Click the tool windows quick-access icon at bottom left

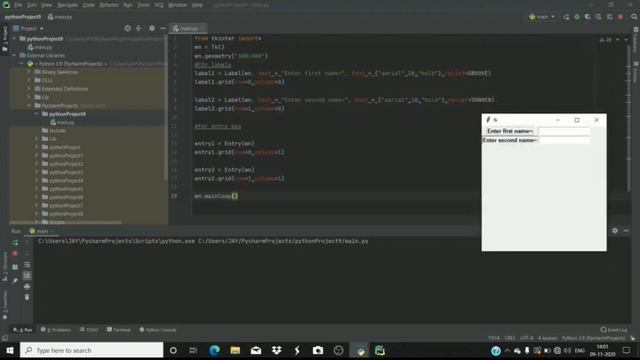[5, 338]
